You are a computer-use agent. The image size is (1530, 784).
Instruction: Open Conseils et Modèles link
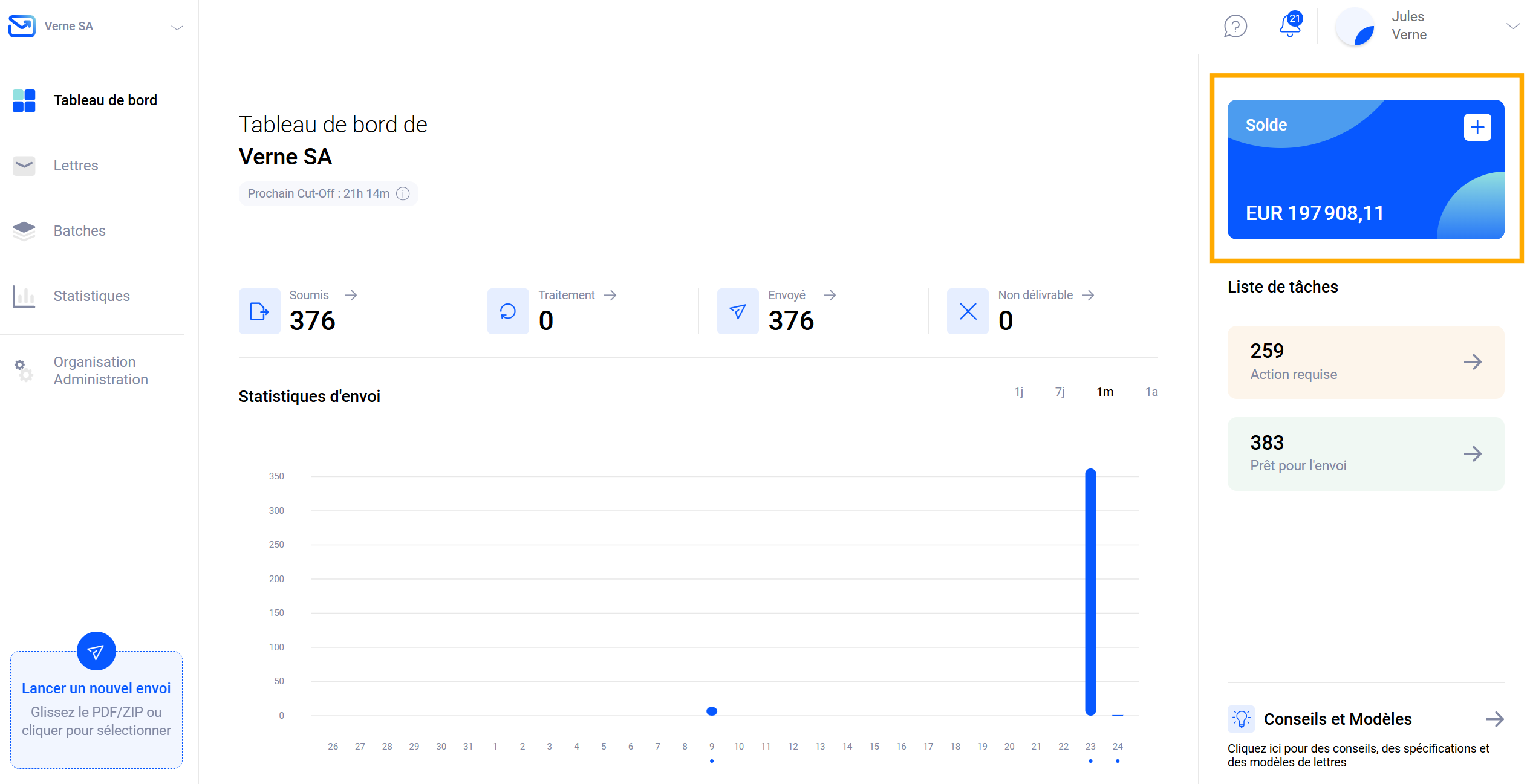click(1338, 719)
